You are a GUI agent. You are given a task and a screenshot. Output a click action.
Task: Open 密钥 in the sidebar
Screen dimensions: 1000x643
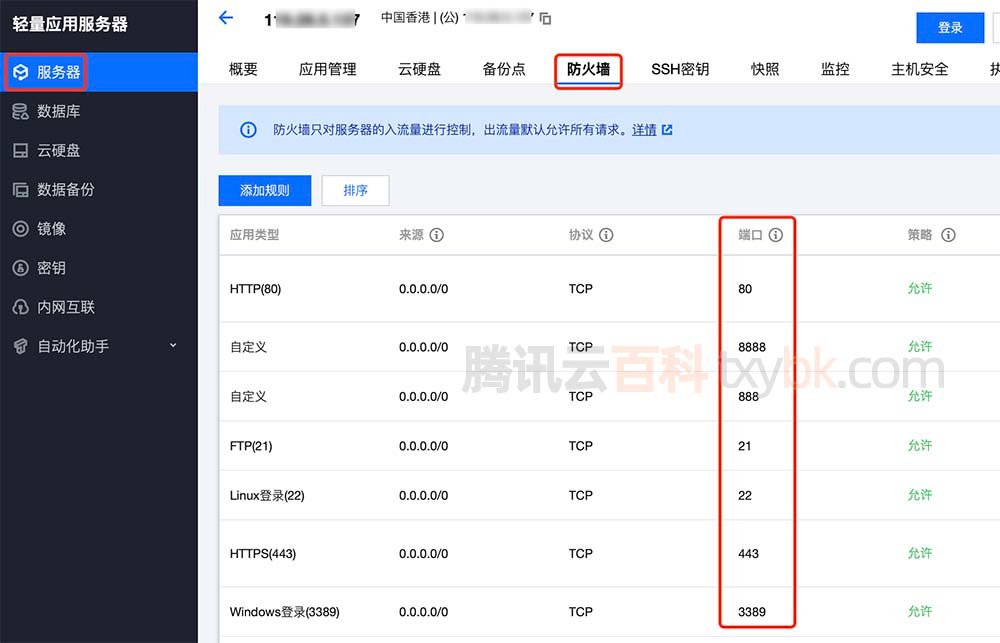(x=99, y=268)
